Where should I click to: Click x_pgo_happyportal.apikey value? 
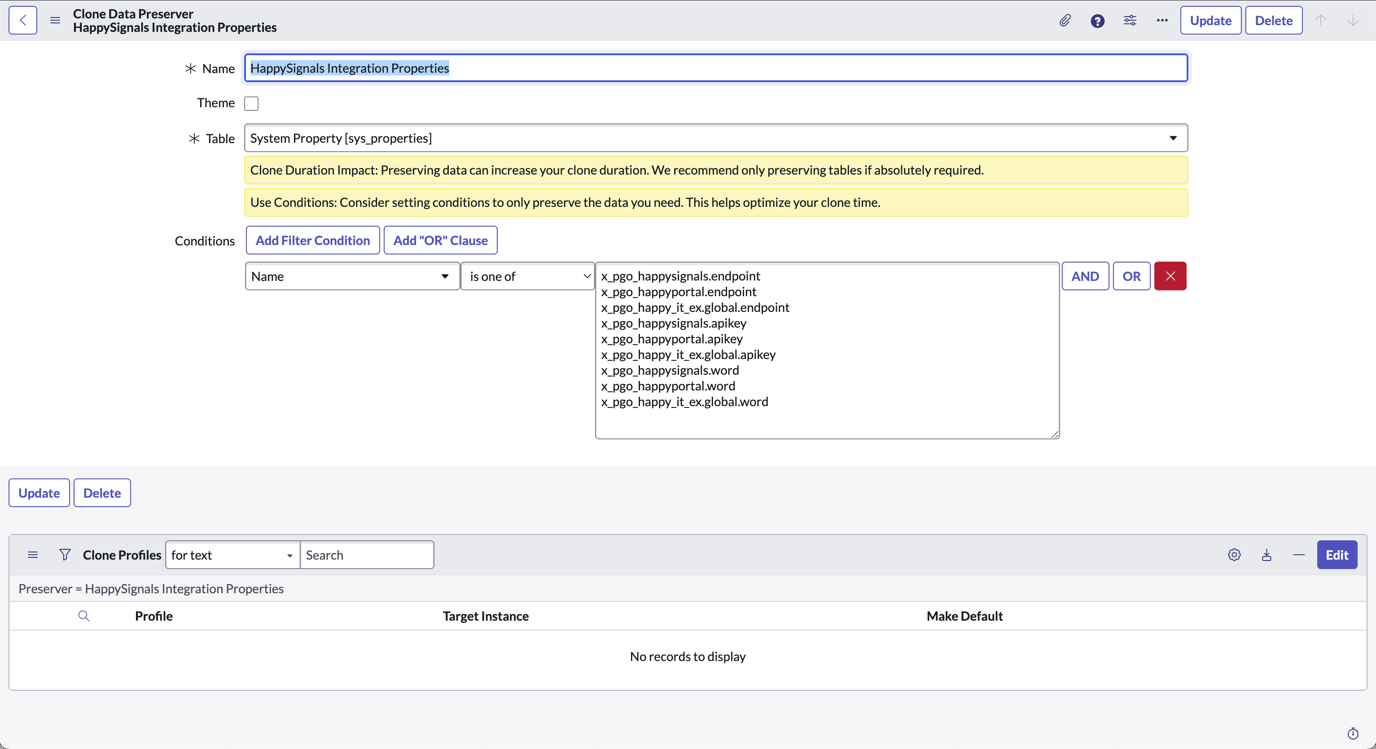[671, 339]
